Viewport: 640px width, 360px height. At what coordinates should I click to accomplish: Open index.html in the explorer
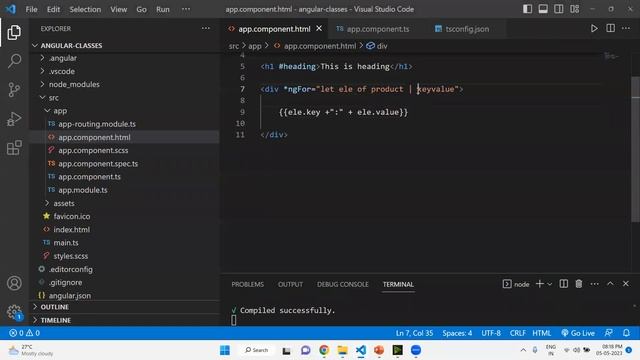pos(71,229)
